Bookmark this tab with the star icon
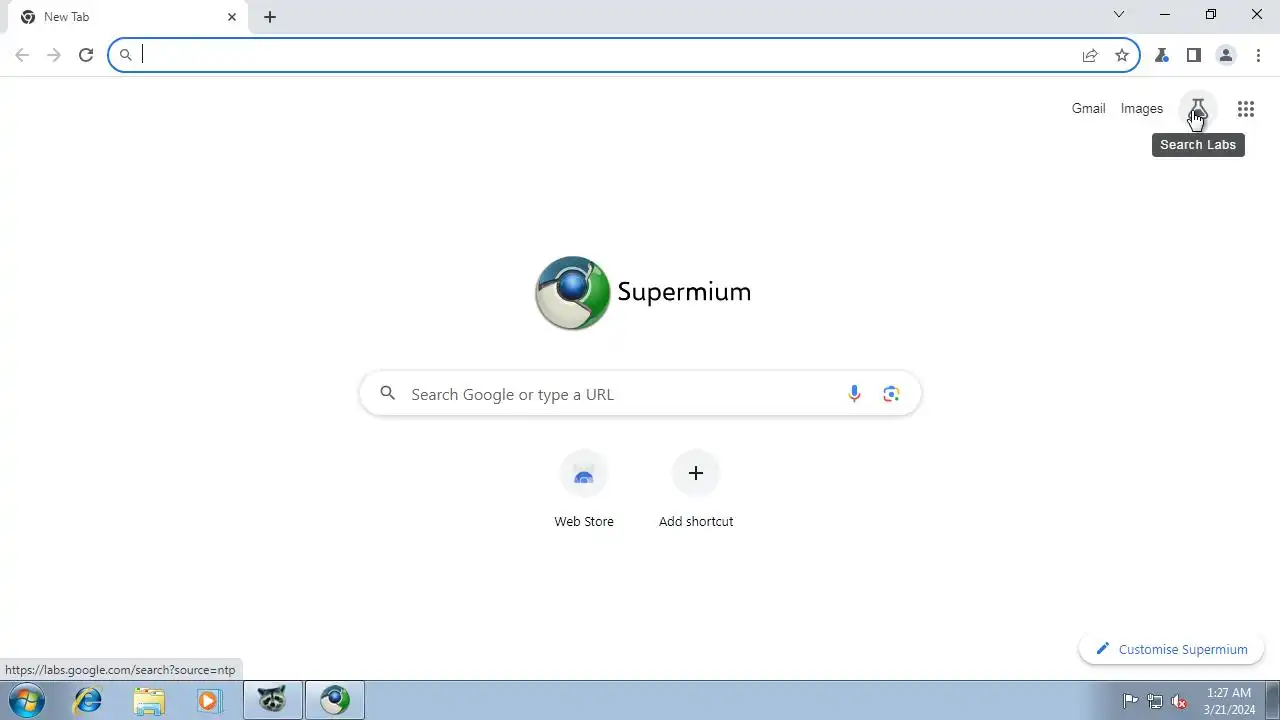Screen dimensions: 1280x720 (1122, 55)
